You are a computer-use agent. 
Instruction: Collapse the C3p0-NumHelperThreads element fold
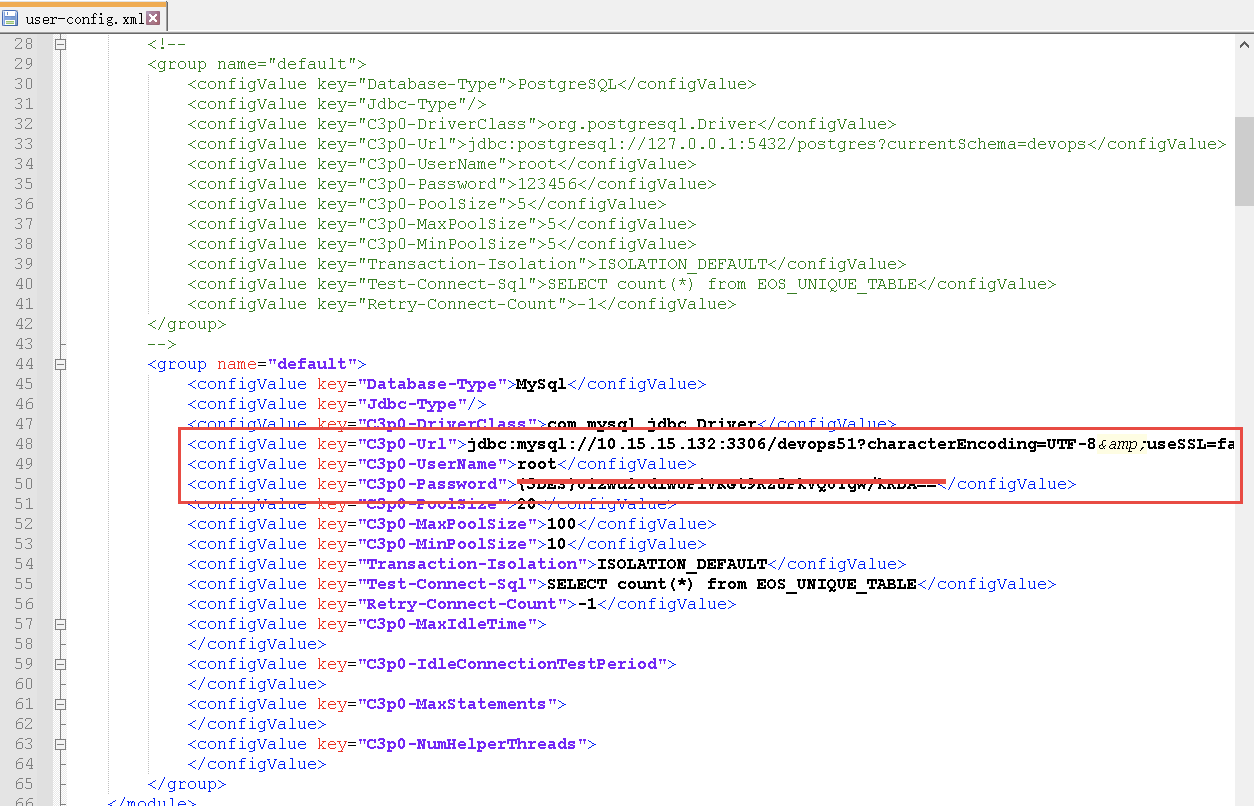pos(60,743)
